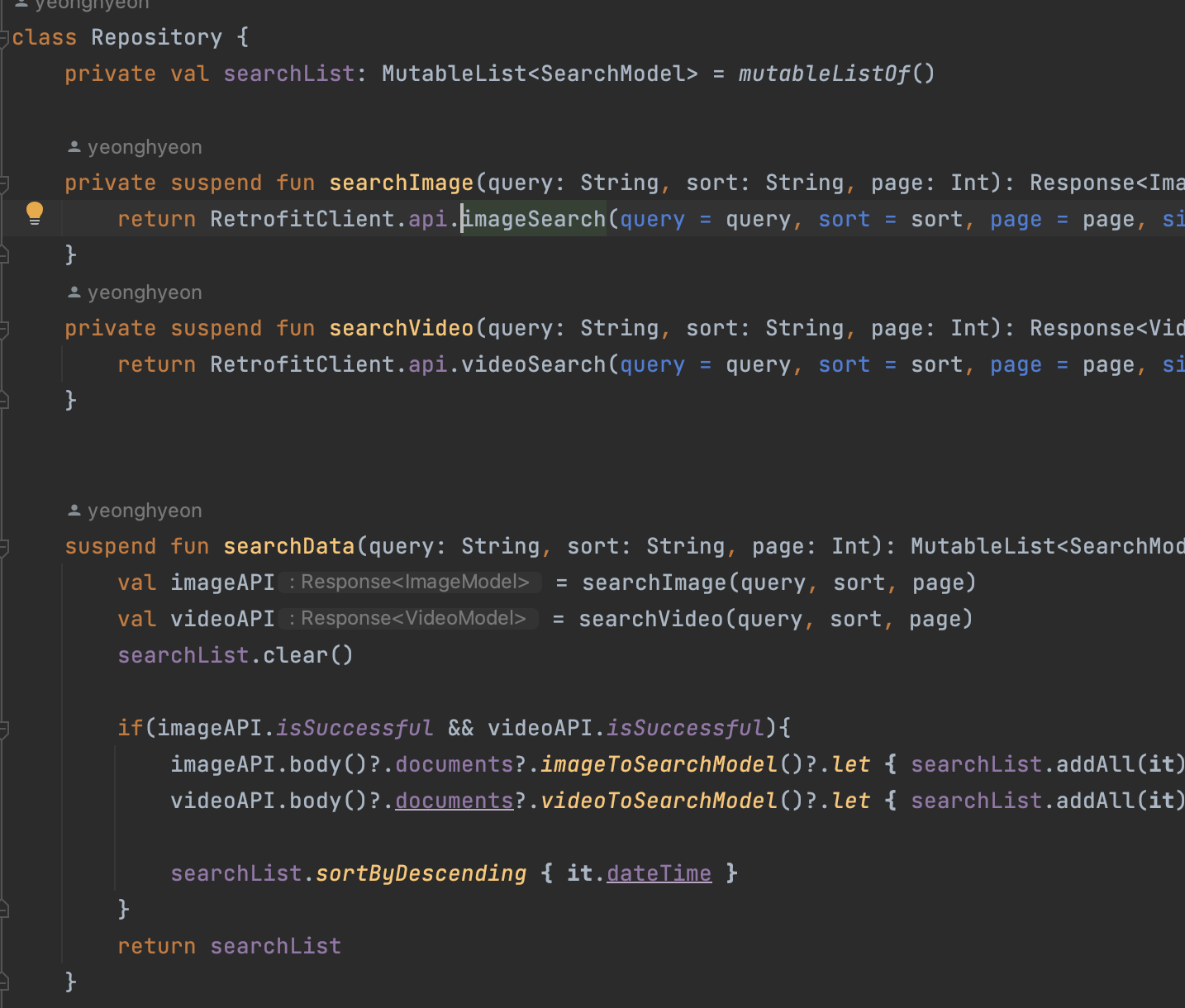Image resolution: width=1185 pixels, height=1008 pixels.
Task: Click the yellow lightbulb quick-fix icon
Action: point(35,213)
